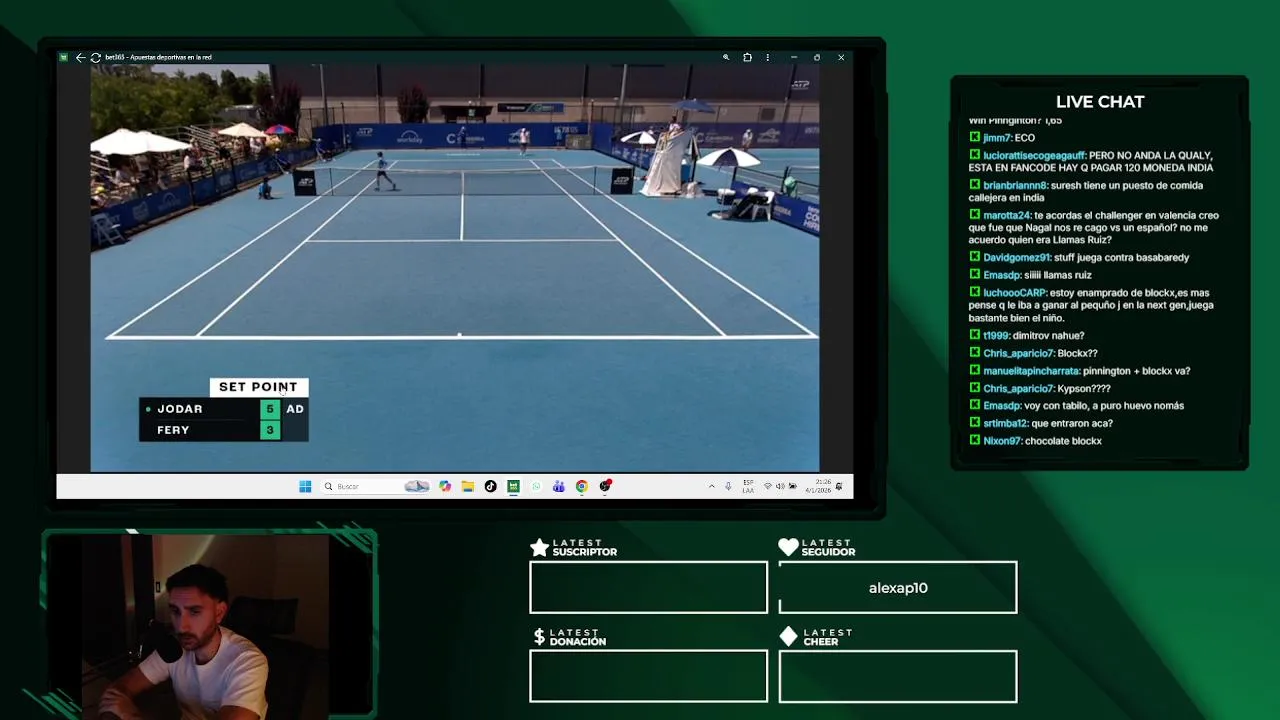This screenshot has height=720, width=1280.
Task: Click the t1999 chat username
Action: click(x=996, y=336)
